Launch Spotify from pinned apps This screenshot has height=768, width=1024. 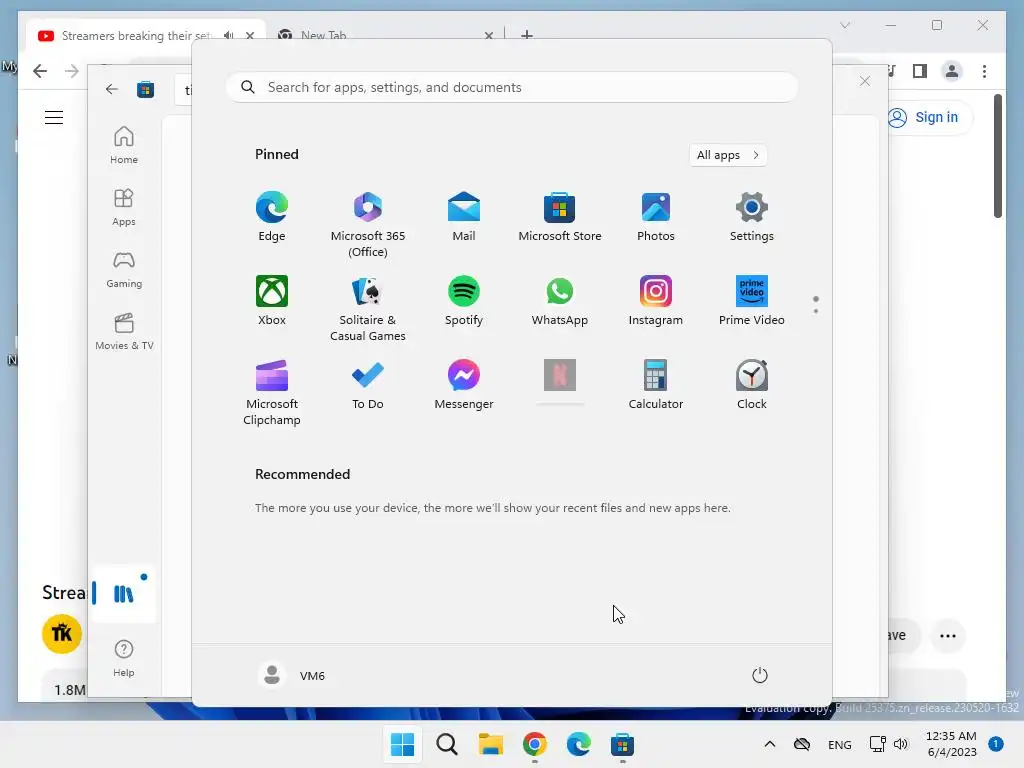464,301
